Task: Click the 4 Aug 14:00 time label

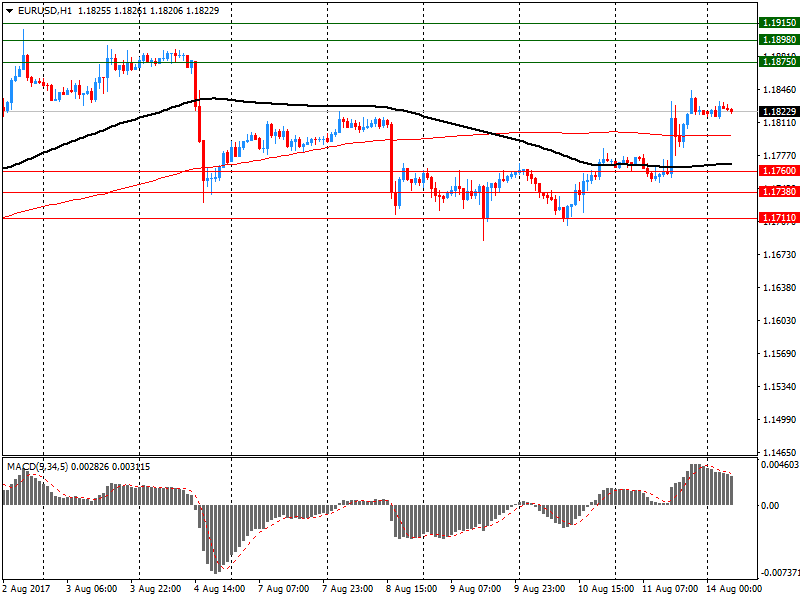Action: click(219, 589)
